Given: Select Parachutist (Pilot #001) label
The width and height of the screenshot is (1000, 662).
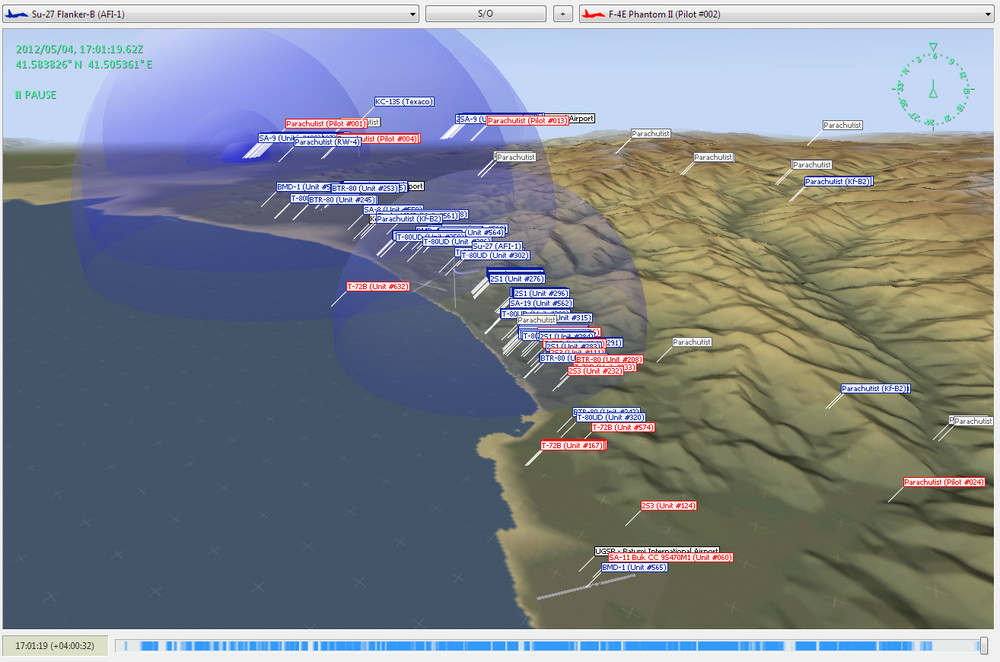Looking at the screenshot, I should (x=326, y=124).
